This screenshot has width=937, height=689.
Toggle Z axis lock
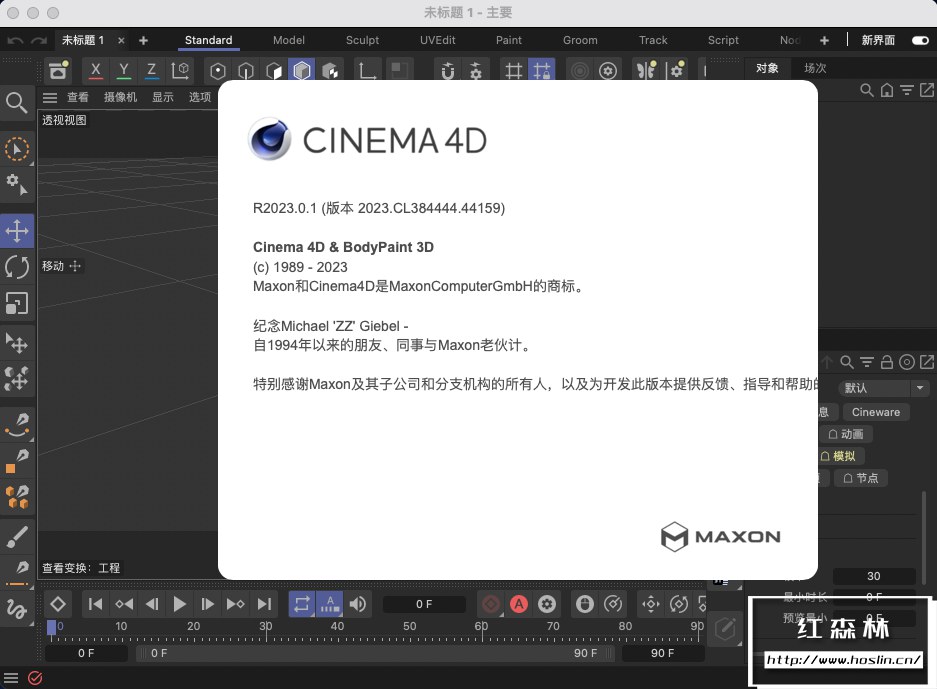[x=152, y=71]
